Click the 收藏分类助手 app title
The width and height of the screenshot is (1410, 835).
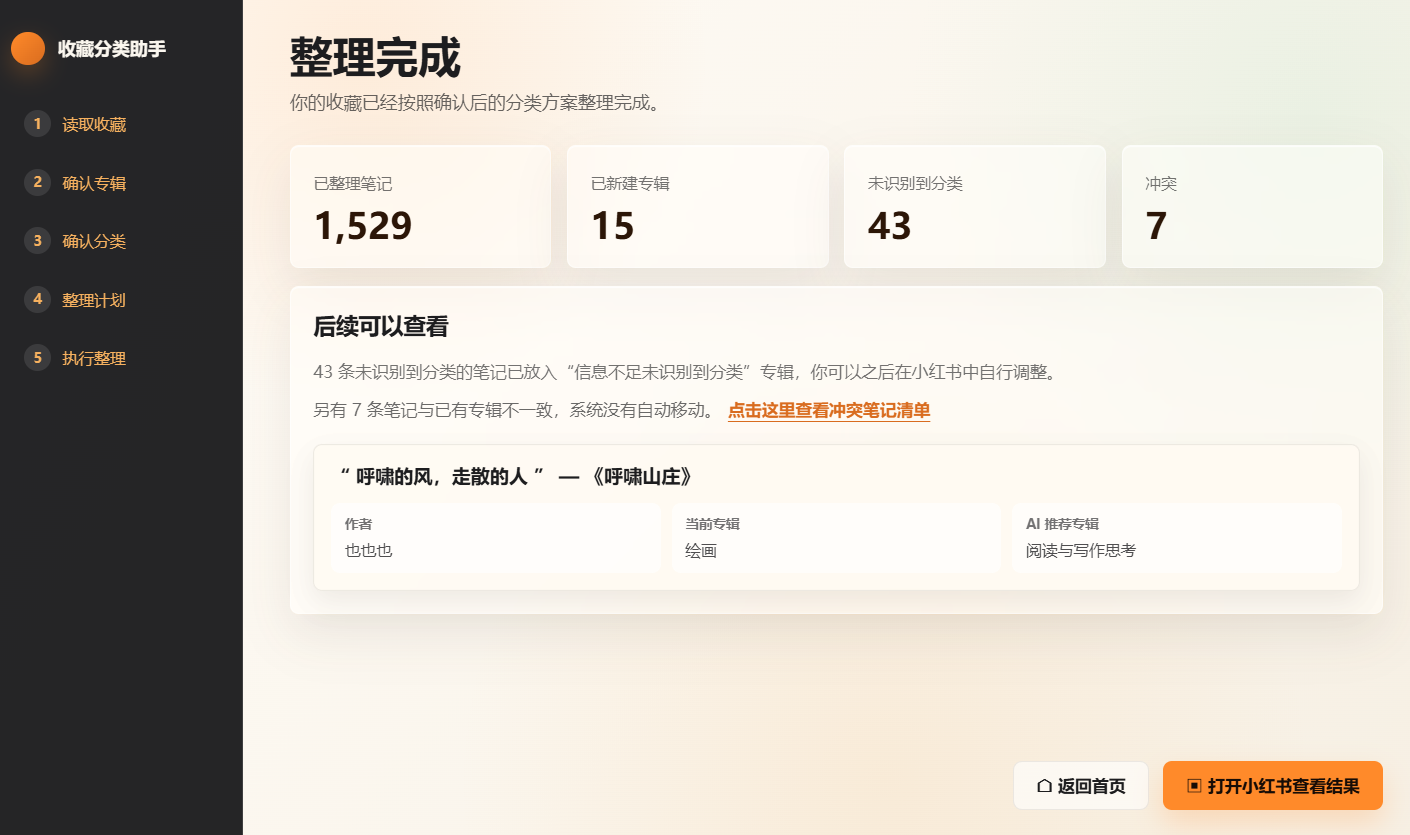pos(112,48)
